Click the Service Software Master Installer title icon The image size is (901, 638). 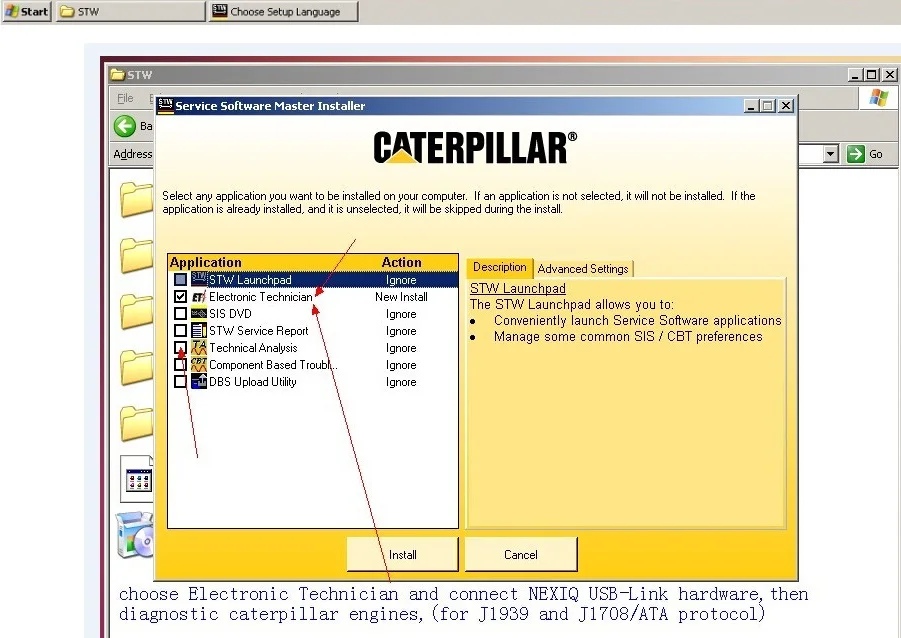[x=165, y=106]
